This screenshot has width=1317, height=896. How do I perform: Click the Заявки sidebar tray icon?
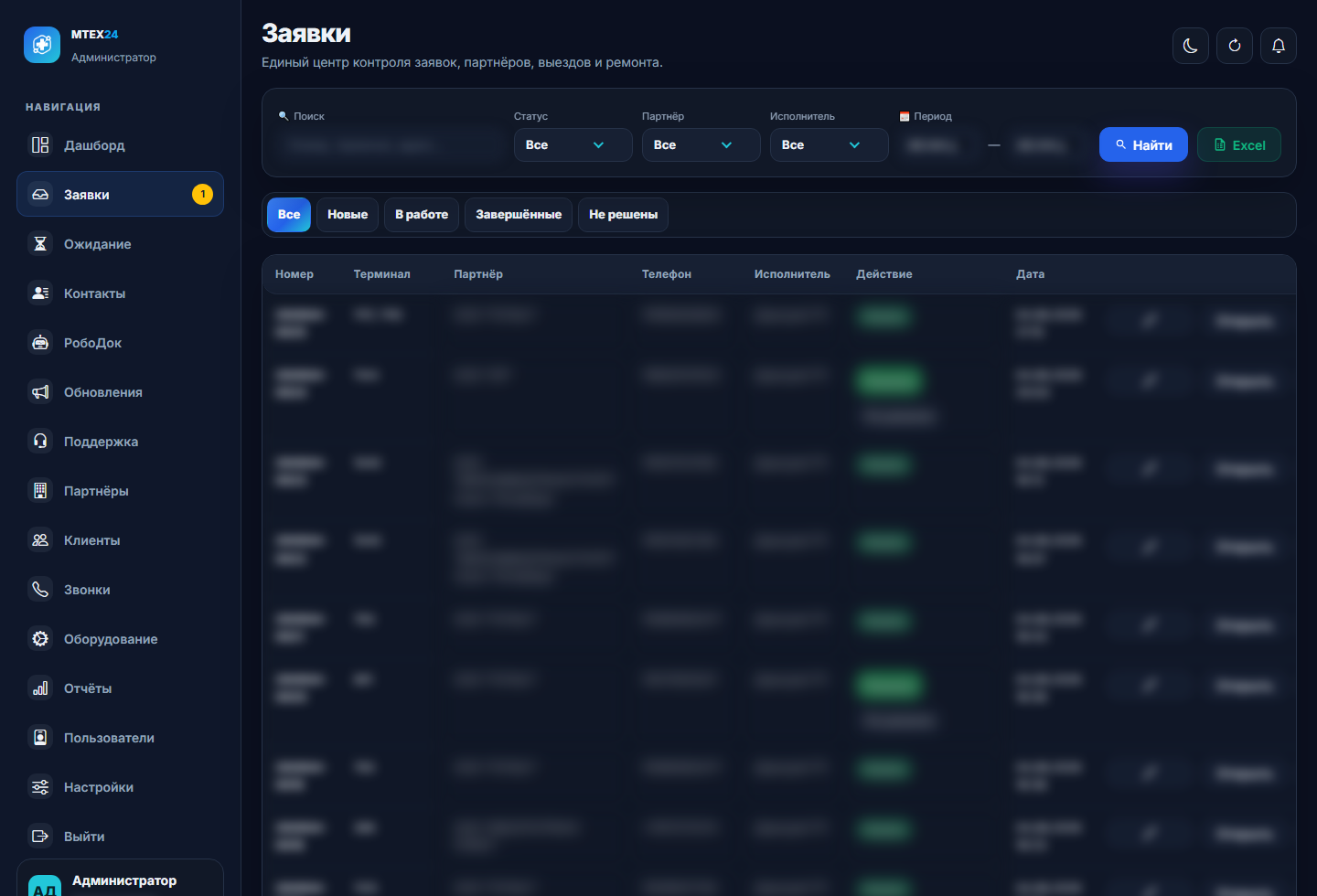point(40,195)
